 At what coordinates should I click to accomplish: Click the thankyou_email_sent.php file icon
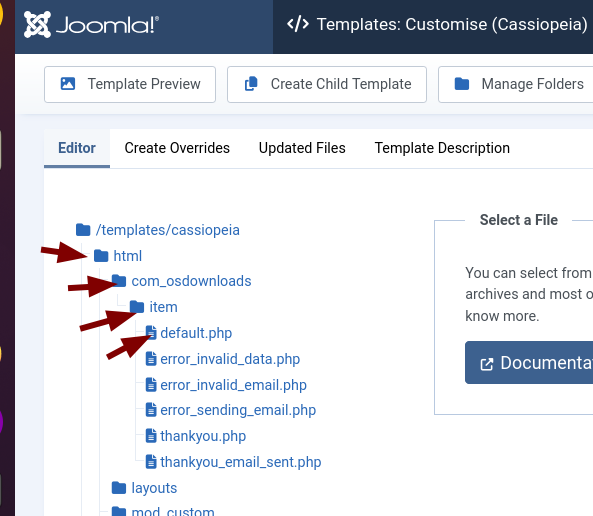click(151, 462)
